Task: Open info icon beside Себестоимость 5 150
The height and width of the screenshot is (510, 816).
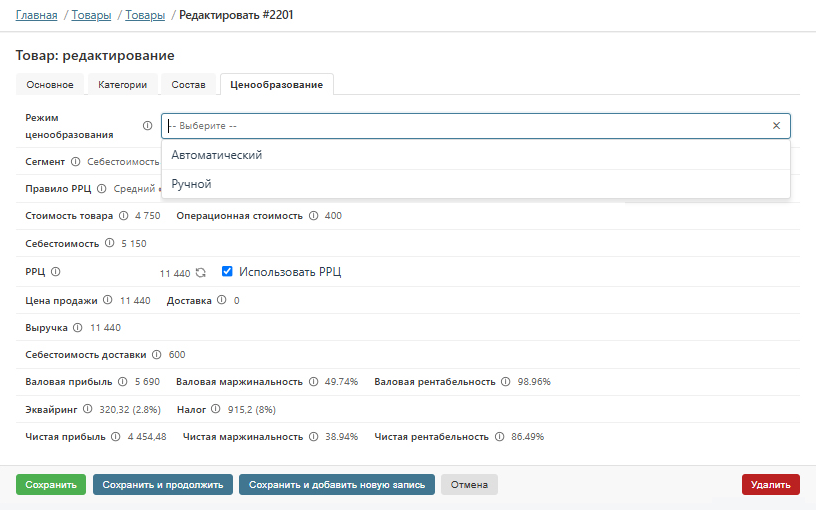Action: (x=109, y=243)
